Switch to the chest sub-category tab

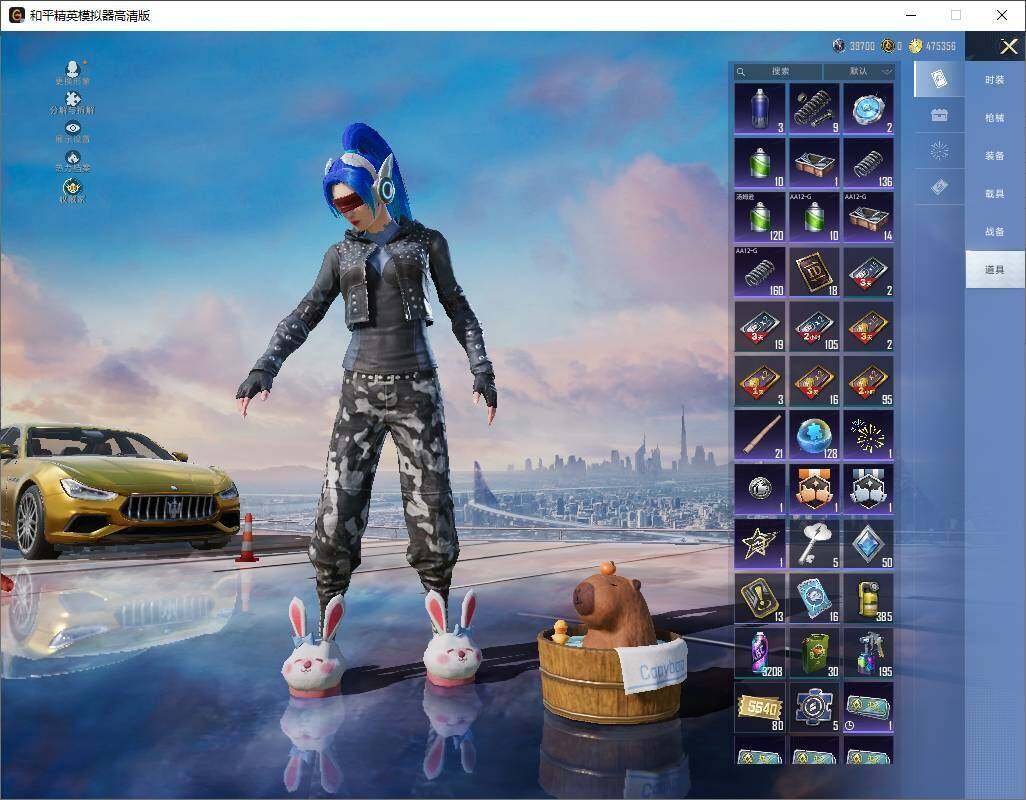click(x=939, y=115)
